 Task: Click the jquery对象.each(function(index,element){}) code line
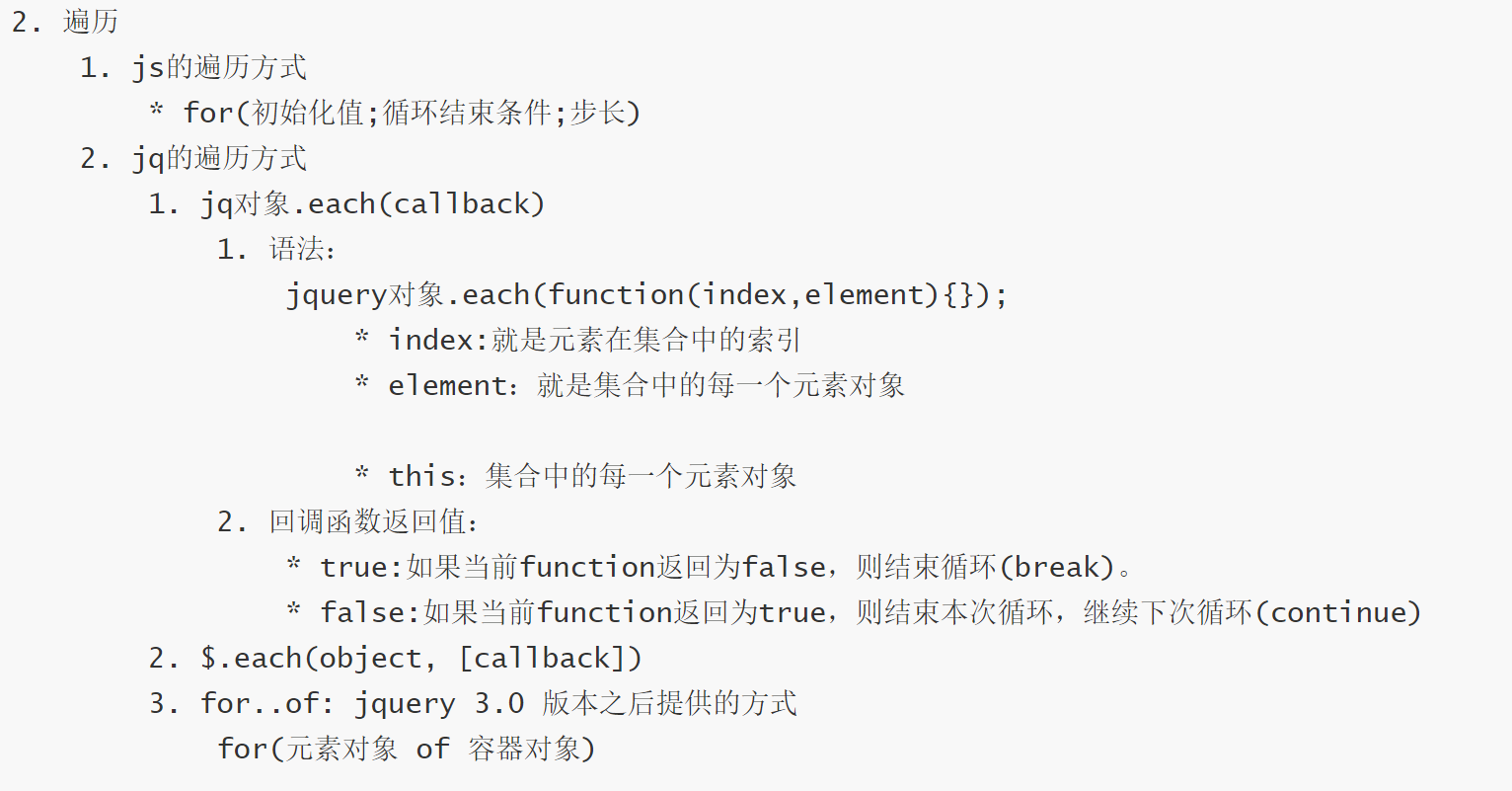tap(646, 294)
